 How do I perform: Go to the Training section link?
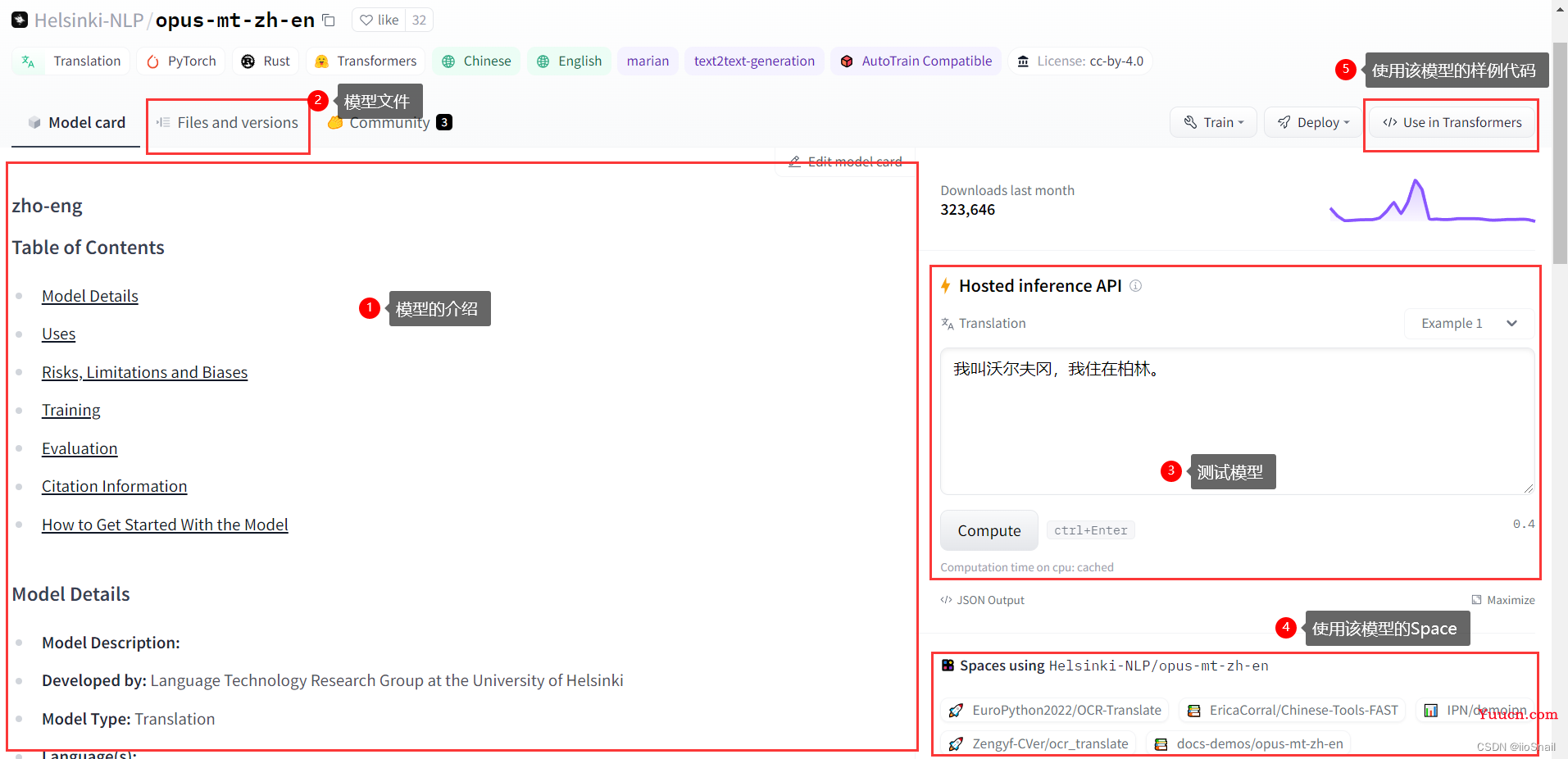pyautogui.click(x=71, y=410)
